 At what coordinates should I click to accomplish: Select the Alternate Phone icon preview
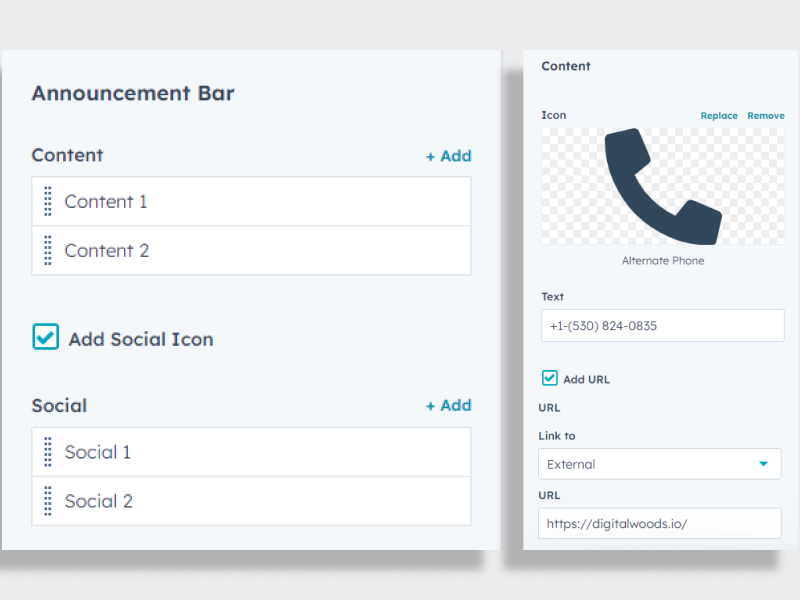pyautogui.click(x=662, y=185)
